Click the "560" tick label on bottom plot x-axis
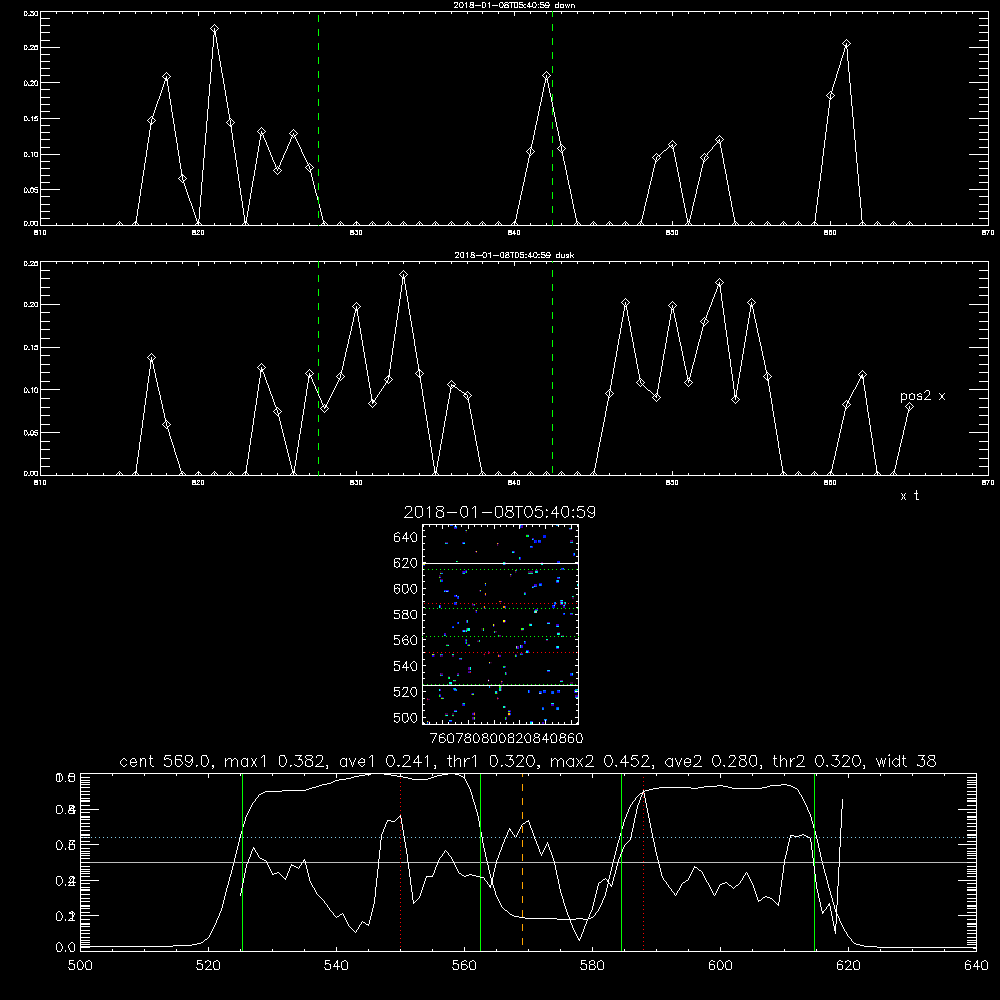Screen dimensions: 1000x1000 pos(464,966)
